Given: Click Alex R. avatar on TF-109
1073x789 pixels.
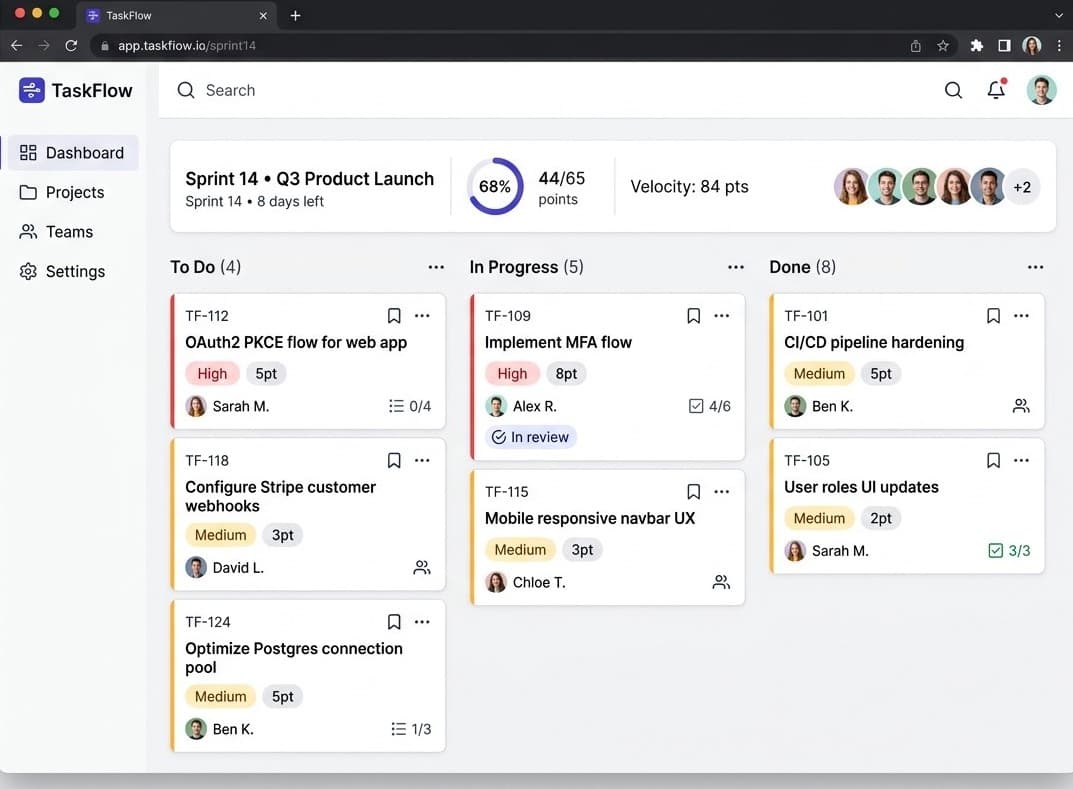Looking at the screenshot, I should point(496,406).
